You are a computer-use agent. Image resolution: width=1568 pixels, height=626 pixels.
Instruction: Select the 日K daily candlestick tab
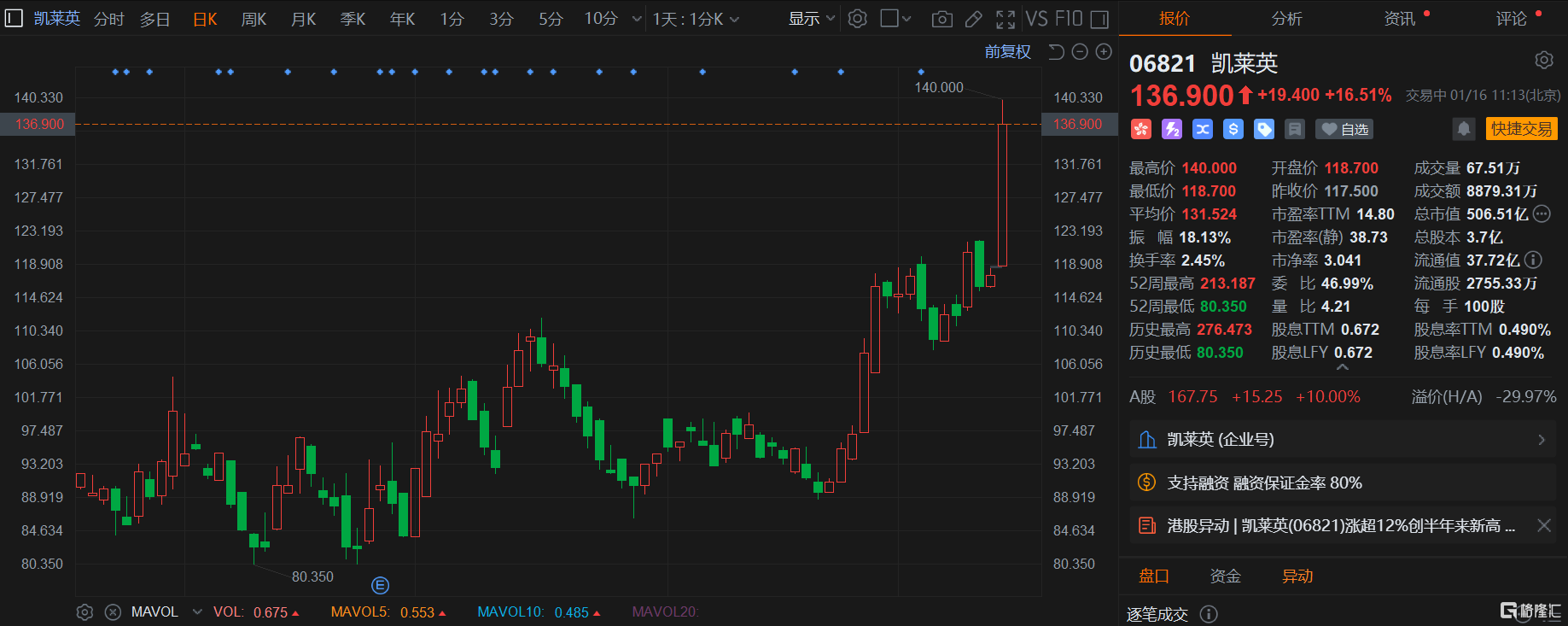pyautogui.click(x=205, y=19)
